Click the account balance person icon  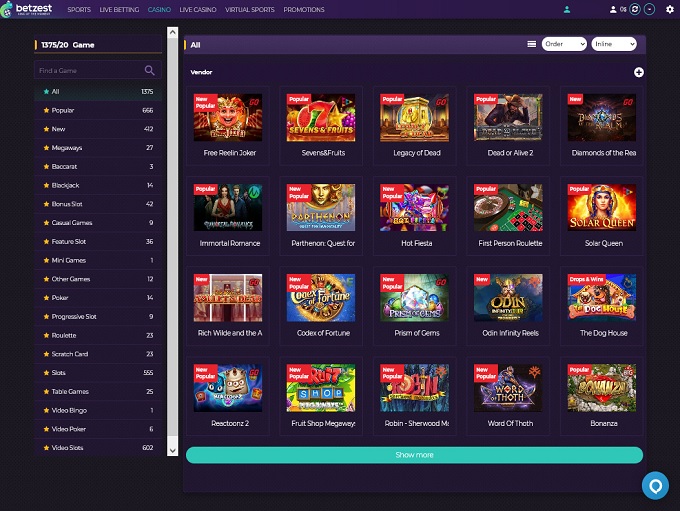613,10
